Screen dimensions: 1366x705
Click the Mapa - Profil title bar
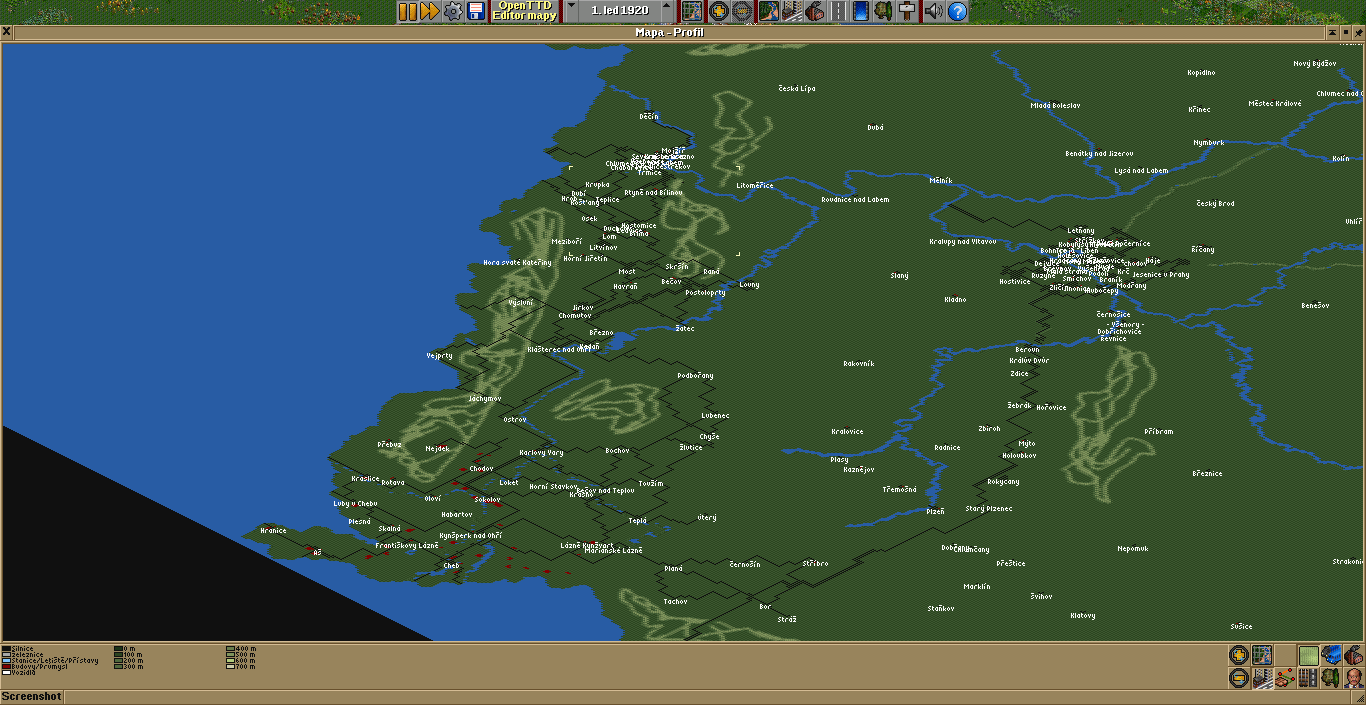pyautogui.click(x=670, y=32)
